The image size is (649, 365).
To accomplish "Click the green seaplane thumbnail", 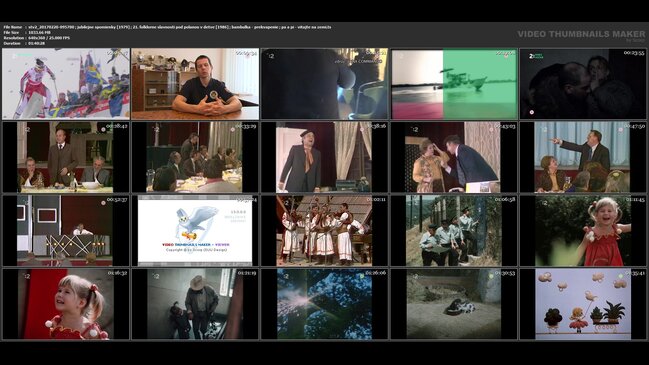I will [x=454, y=84].
